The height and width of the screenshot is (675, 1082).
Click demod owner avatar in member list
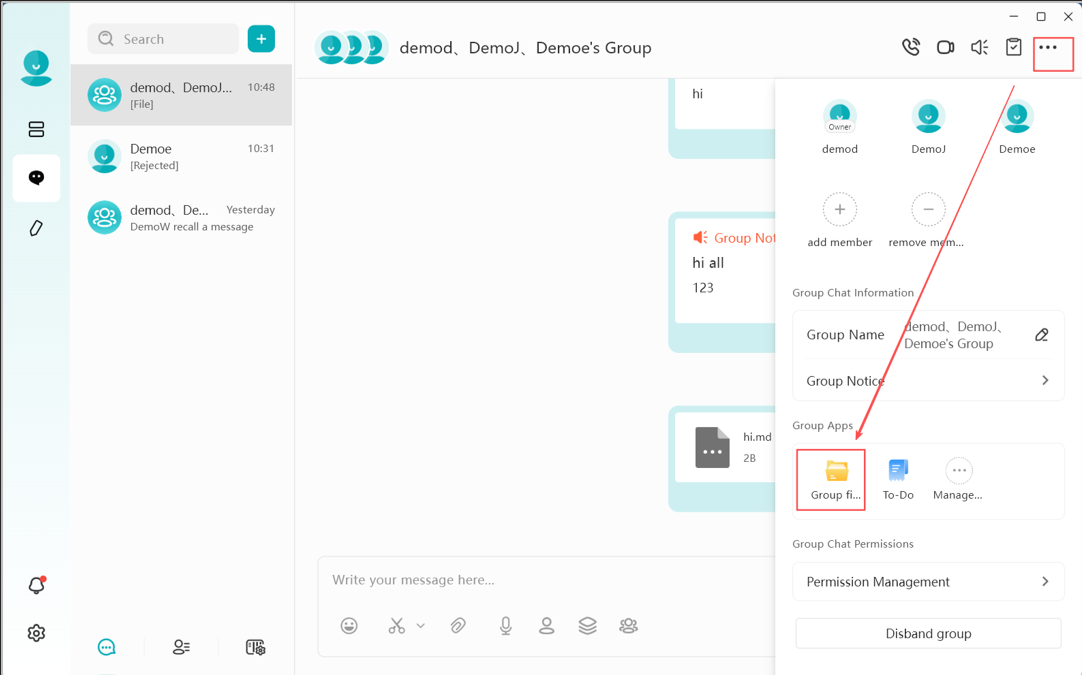pos(840,116)
